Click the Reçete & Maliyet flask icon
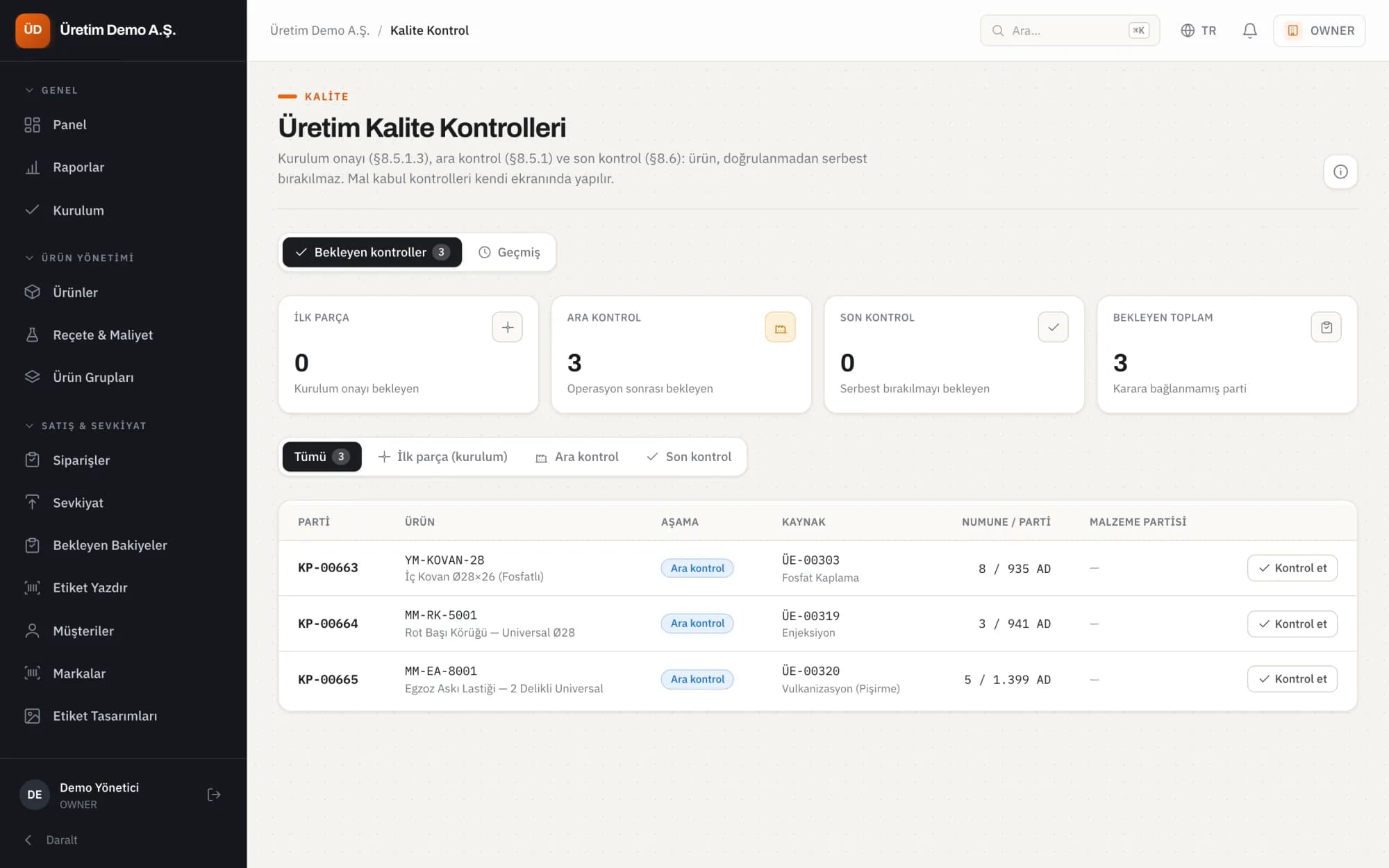This screenshot has height=868, width=1389. (32, 335)
